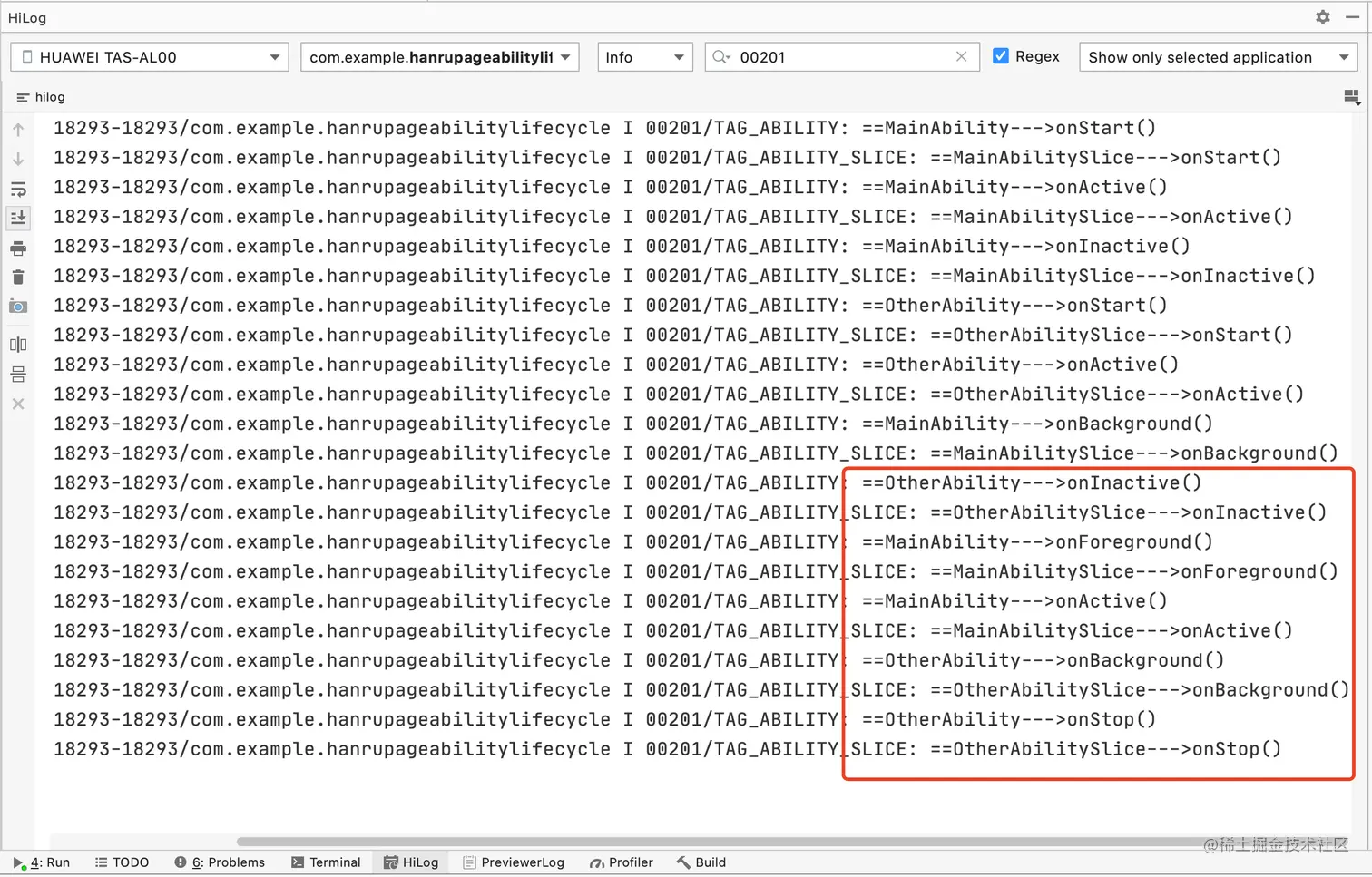This screenshot has height=877, width=1372.
Task: Click log line MainAbility--->onInactive()
Action: [622, 247]
